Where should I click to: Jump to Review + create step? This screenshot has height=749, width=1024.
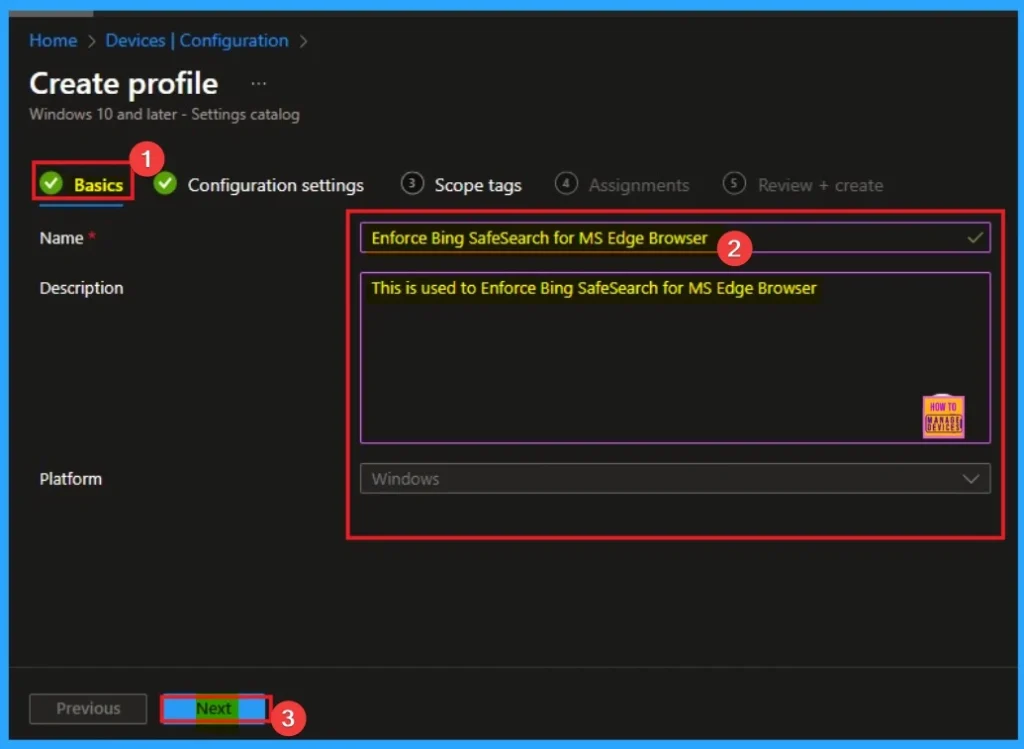tap(803, 185)
